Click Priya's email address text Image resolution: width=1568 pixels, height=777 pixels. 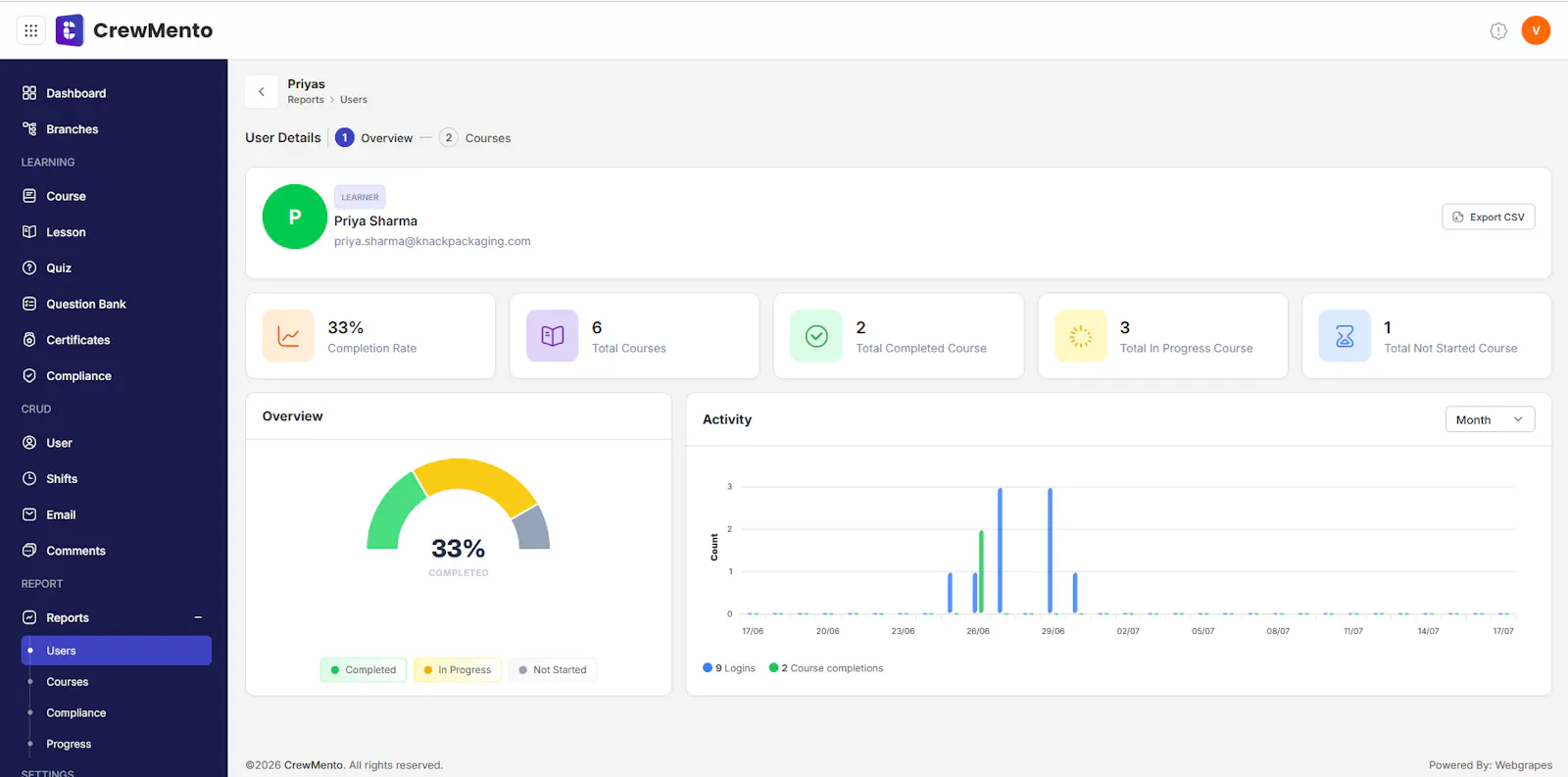[x=432, y=241]
